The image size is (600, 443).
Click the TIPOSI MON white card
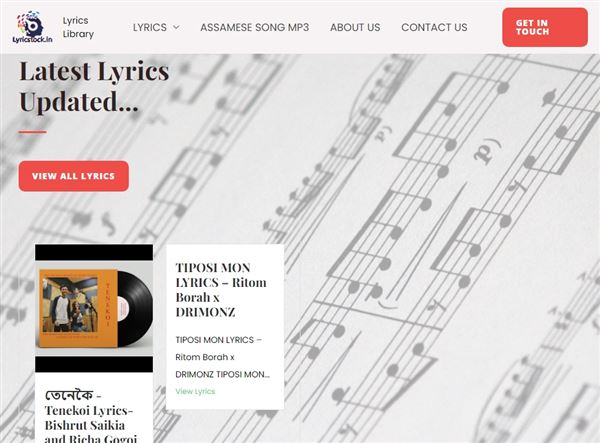click(225, 327)
